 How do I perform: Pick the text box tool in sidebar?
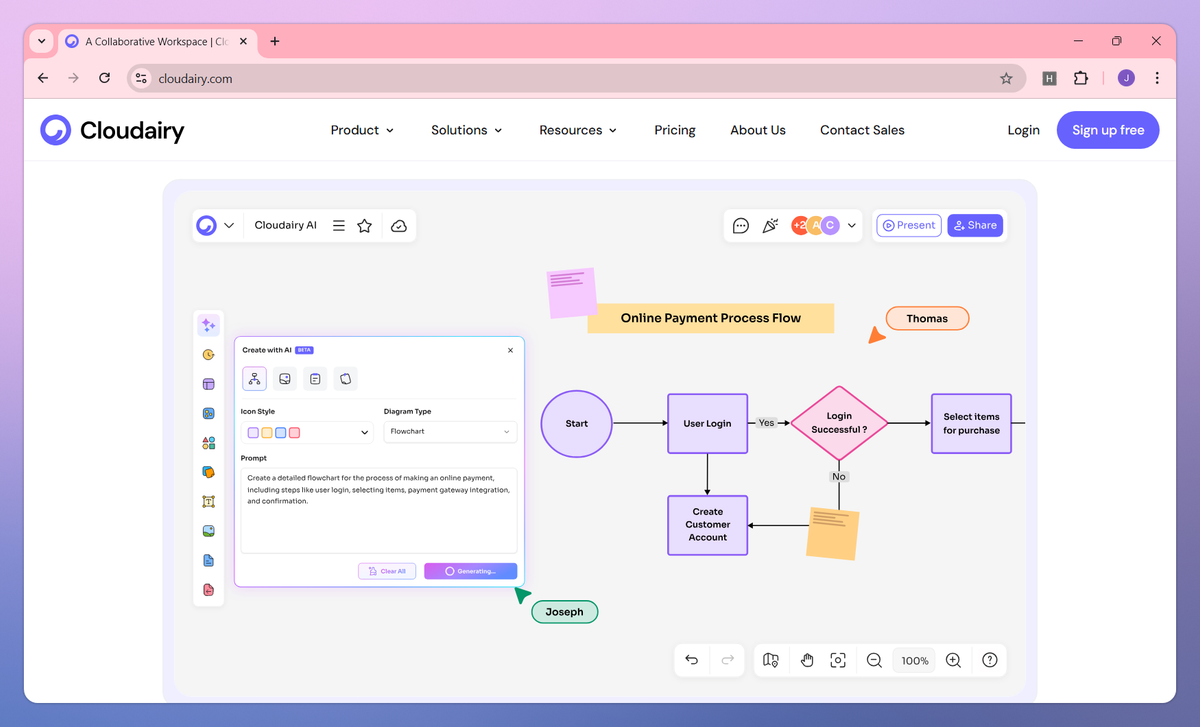[x=208, y=502]
